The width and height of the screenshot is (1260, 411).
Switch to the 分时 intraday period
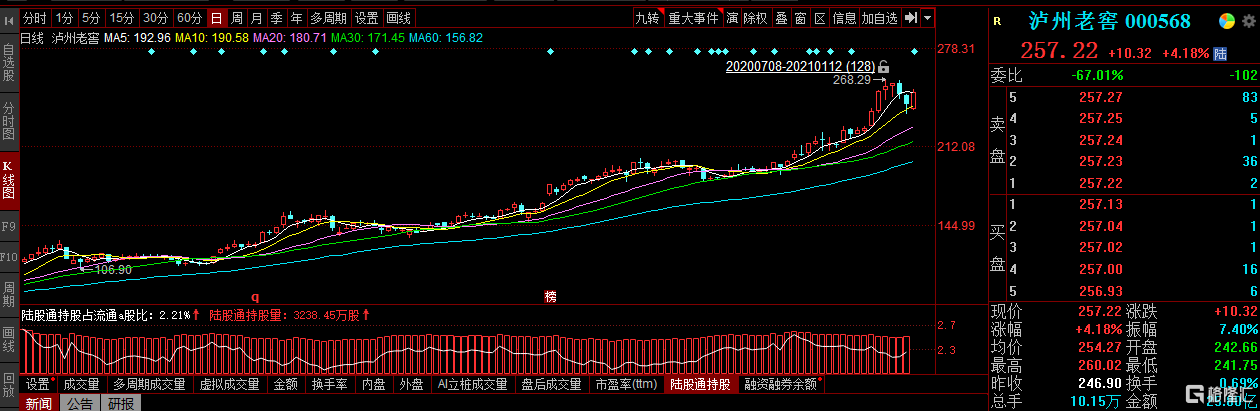(35, 18)
